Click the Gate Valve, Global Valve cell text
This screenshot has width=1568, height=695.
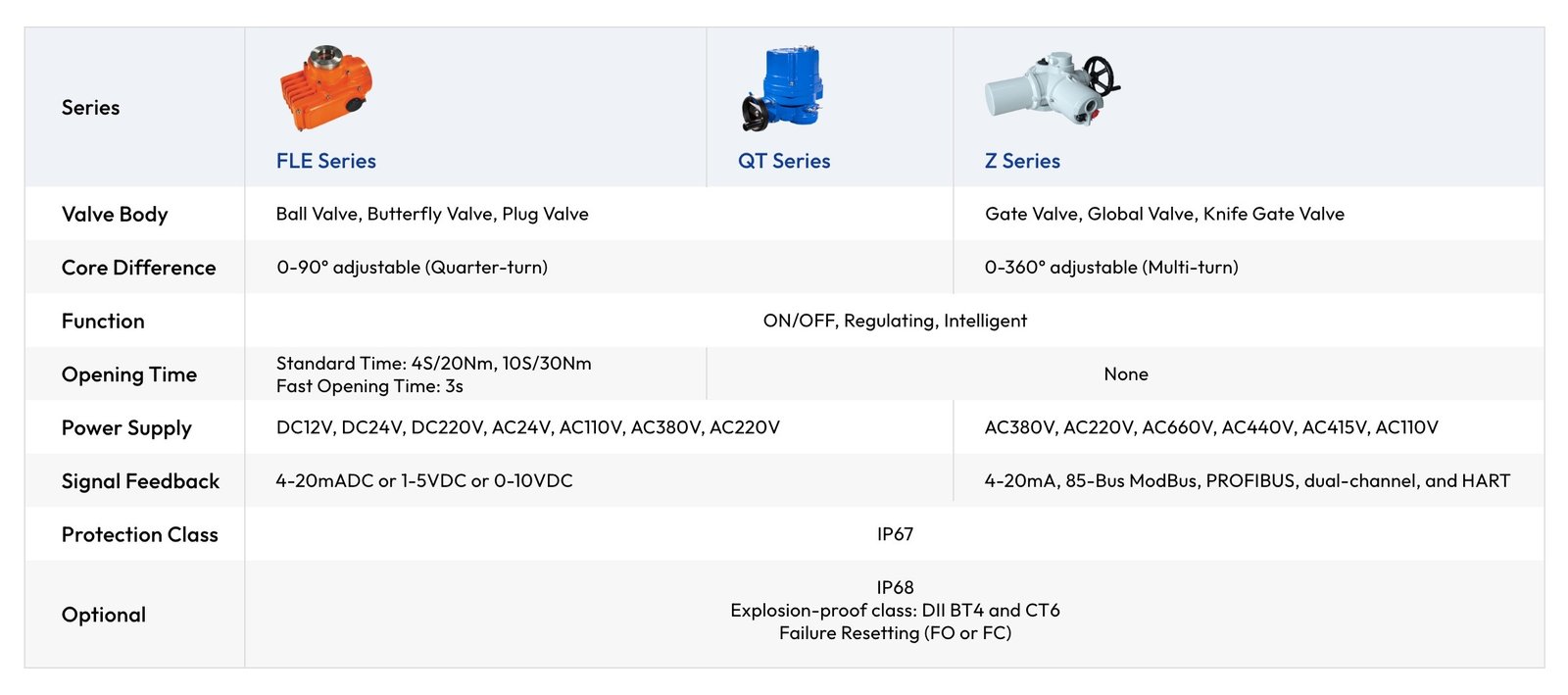click(1164, 214)
